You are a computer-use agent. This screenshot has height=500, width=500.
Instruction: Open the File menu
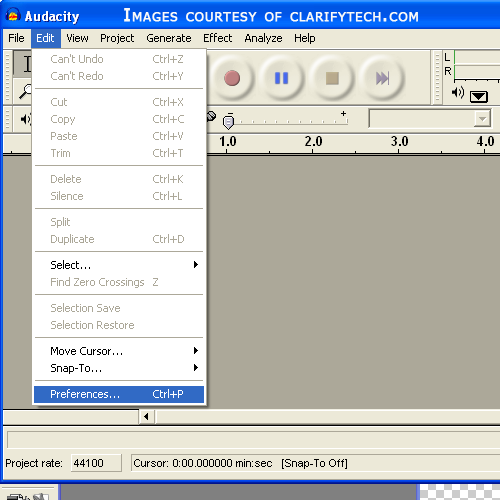coord(16,38)
